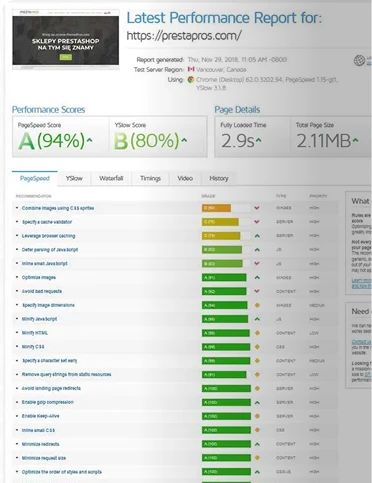Open the YSlow tab
This screenshot has width=372, height=483.
click(74, 178)
